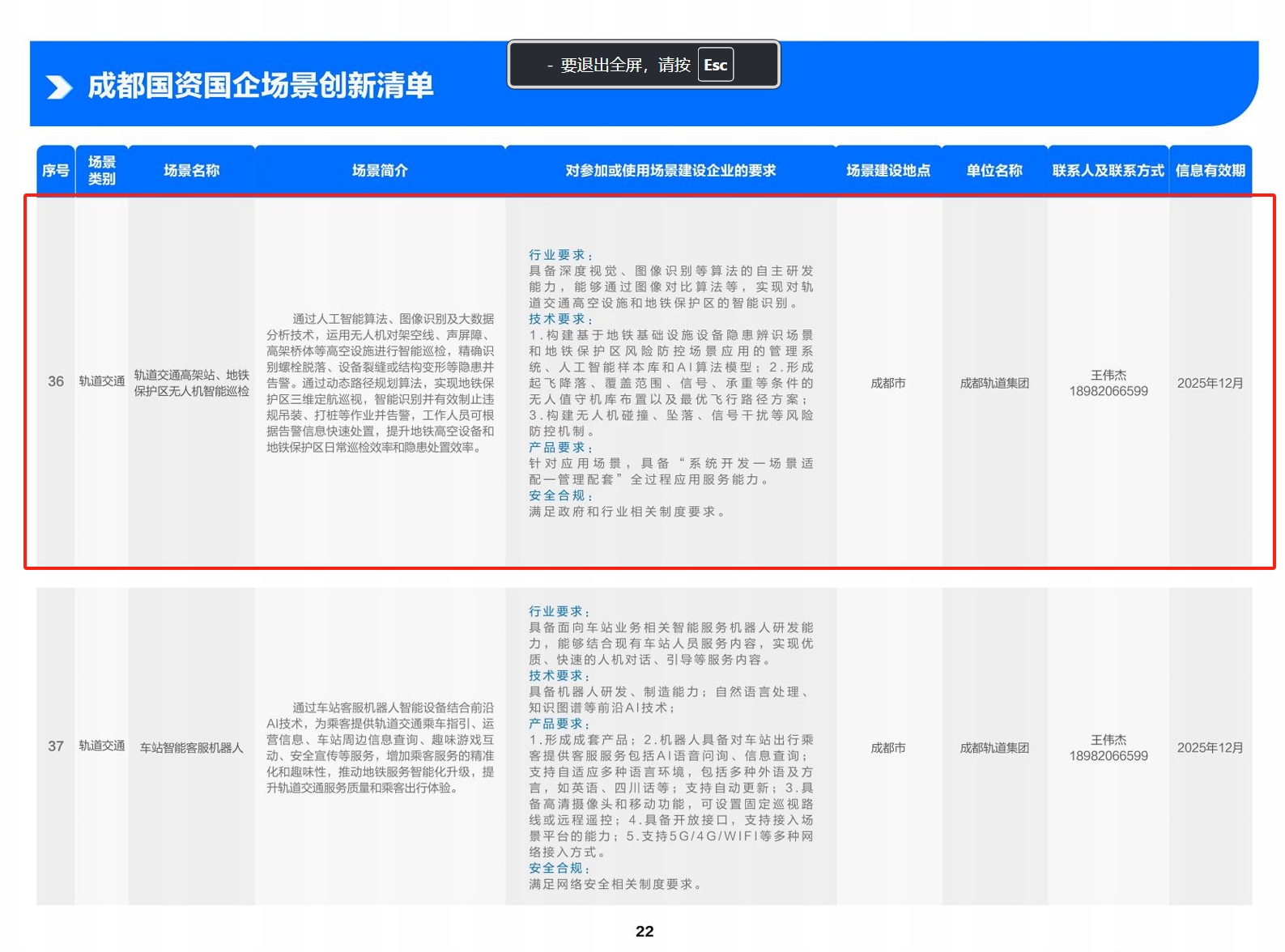This screenshot has width=1285, height=952.
Task: Click the page number 22 at the bottom
Action: click(x=645, y=932)
